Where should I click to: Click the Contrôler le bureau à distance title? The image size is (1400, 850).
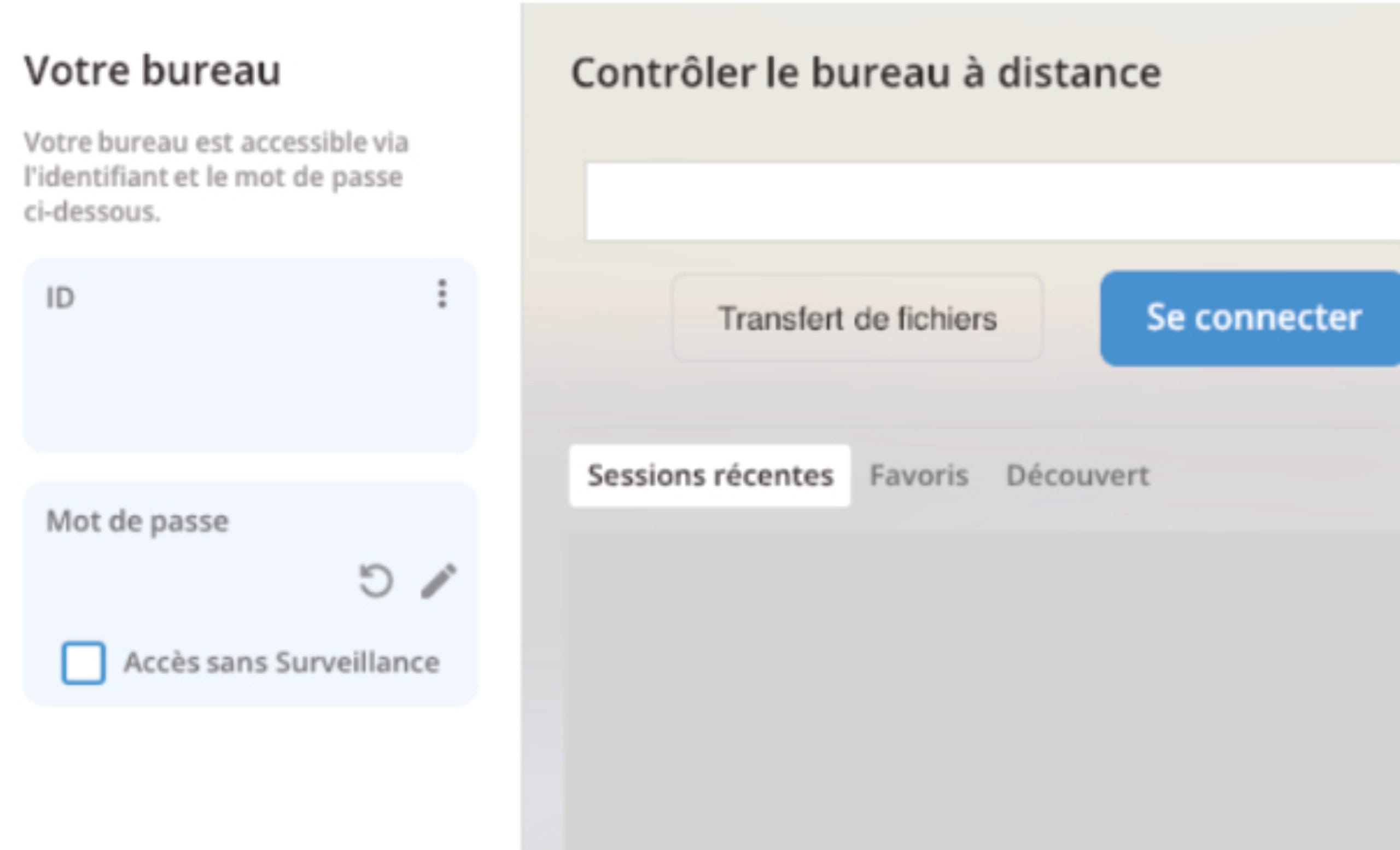866,73
